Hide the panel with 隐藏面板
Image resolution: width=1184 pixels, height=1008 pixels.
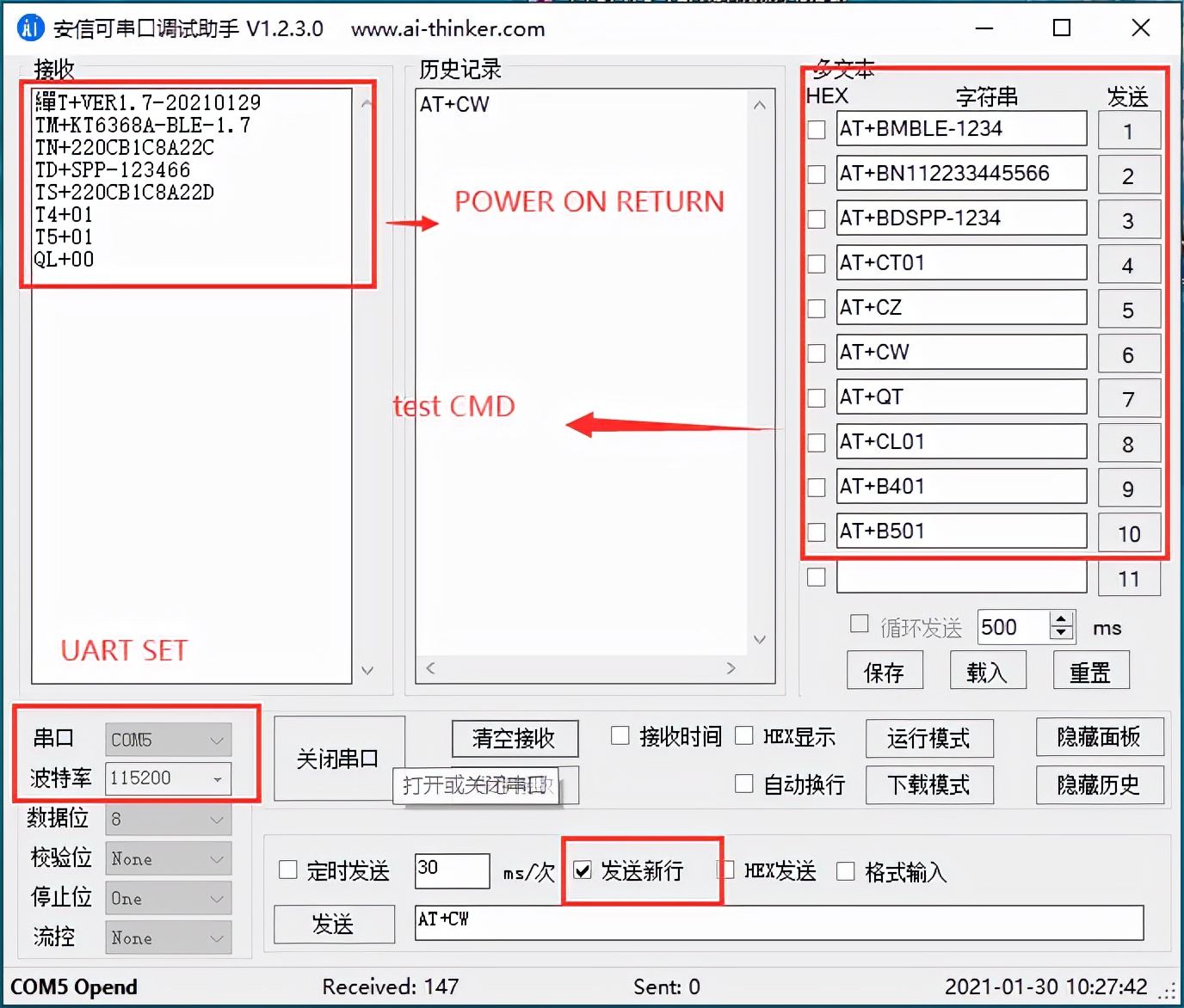[1100, 736]
